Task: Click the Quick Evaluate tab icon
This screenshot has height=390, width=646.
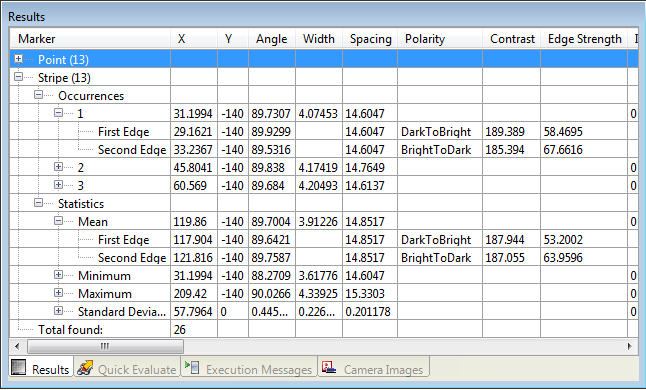Action: pyautogui.click(x=85, y=368)
